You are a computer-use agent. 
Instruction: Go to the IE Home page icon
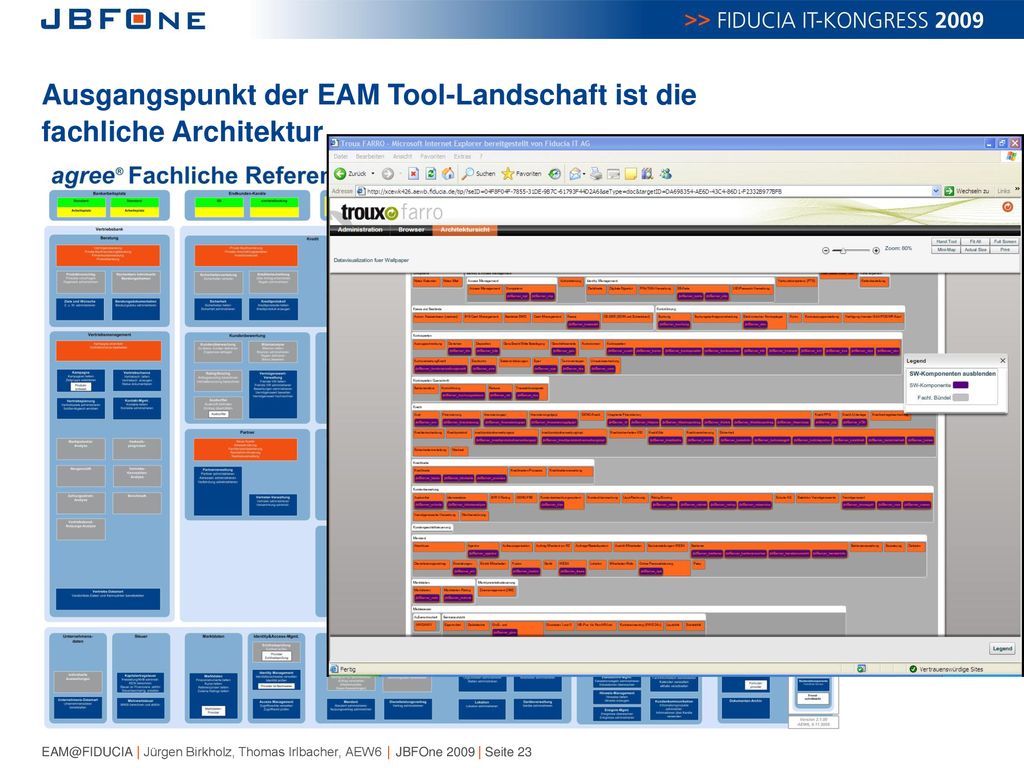[x=448, y=174]
